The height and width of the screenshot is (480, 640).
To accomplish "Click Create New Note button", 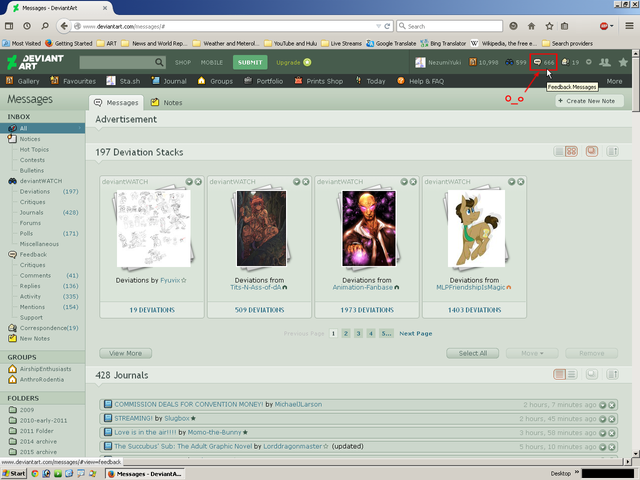I will 589,101.
